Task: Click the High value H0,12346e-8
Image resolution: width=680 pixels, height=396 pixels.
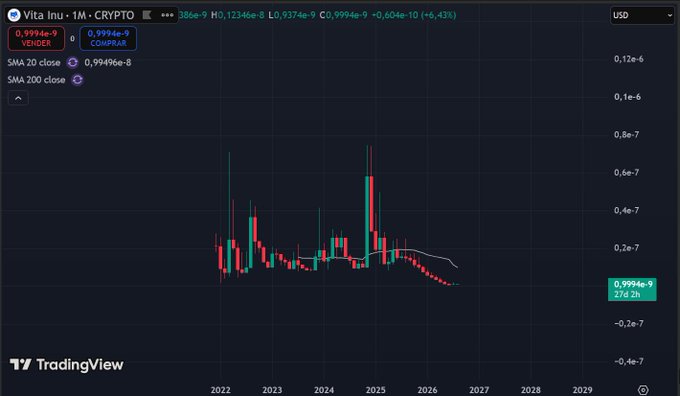Action: click(x=238, y=15)
